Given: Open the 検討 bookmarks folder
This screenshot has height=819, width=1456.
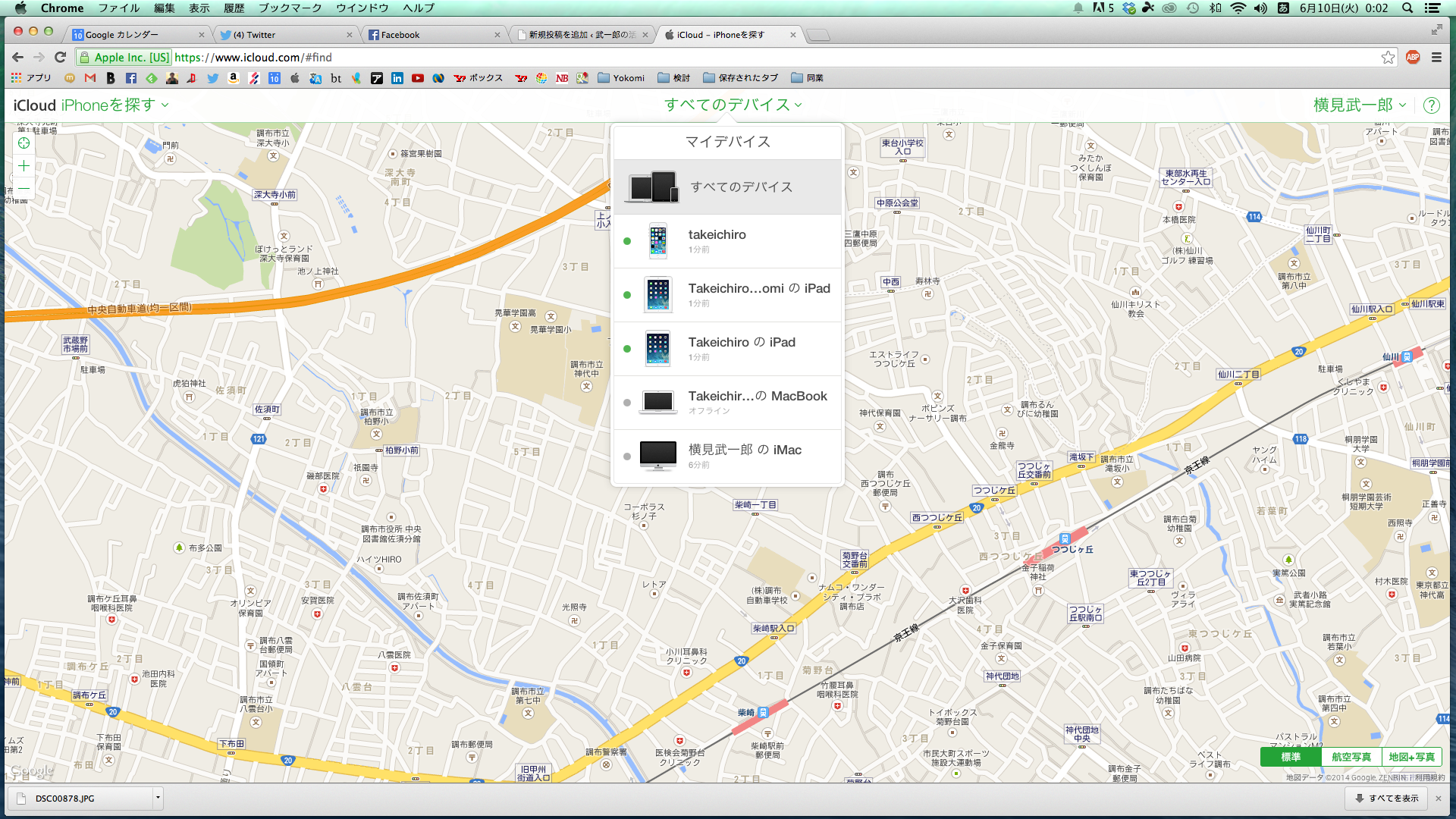Looking at the screenshot, I should 674,78.
